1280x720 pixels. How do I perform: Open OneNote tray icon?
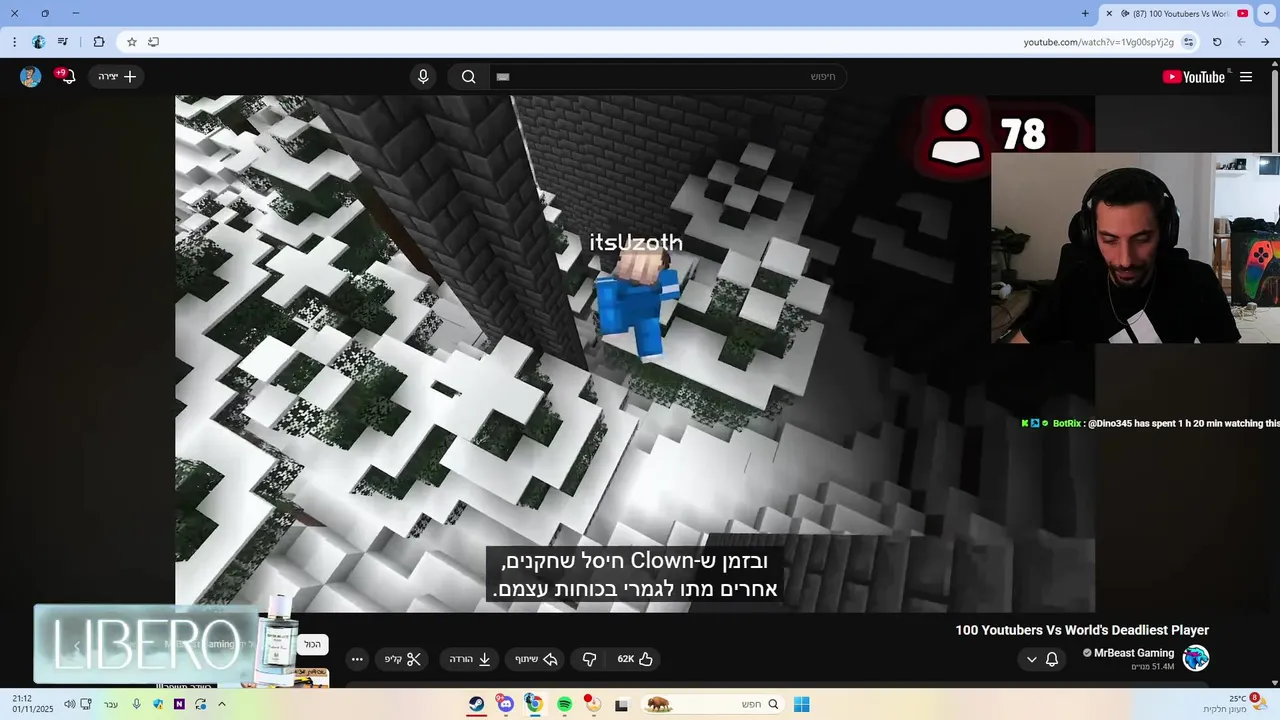(179, 704)
